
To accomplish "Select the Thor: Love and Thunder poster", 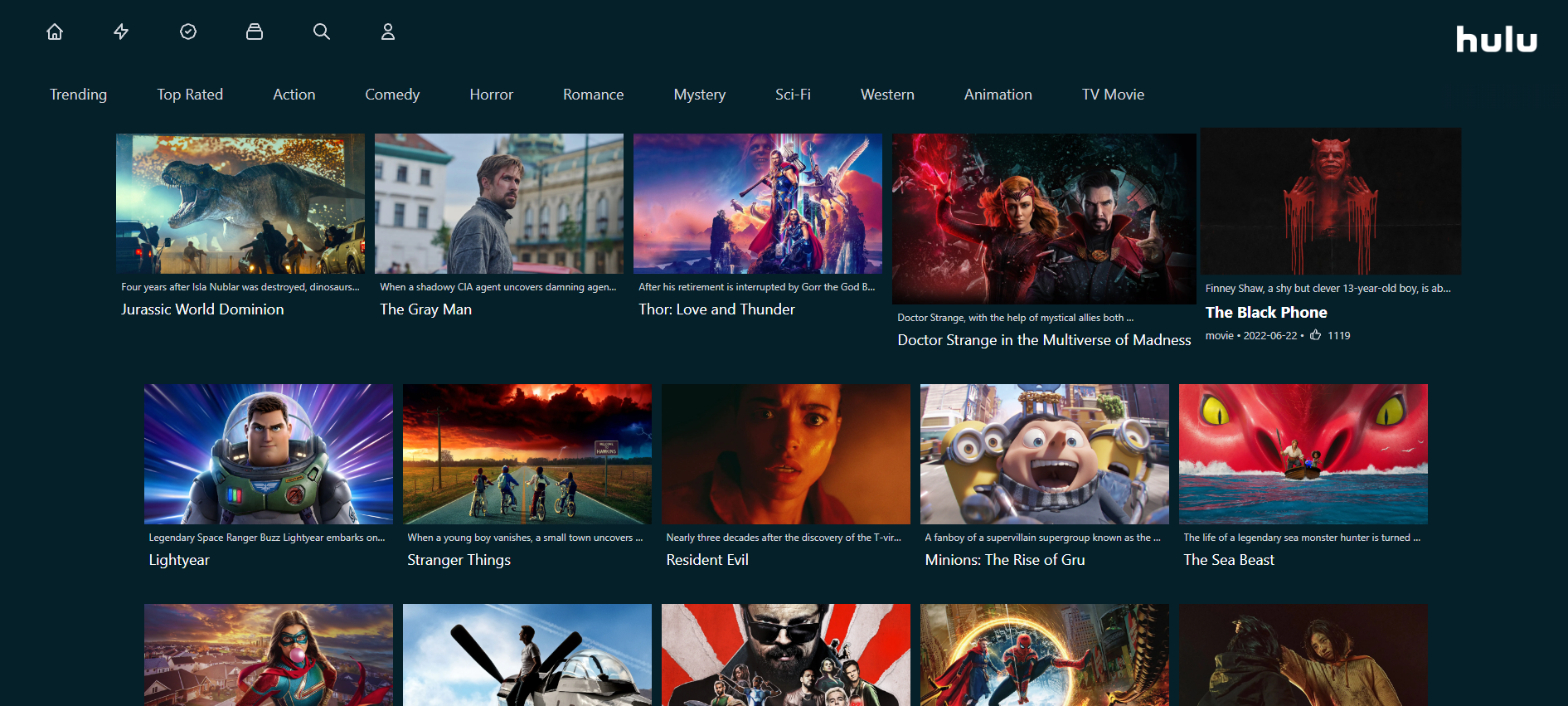I will (x=758, y=204).
